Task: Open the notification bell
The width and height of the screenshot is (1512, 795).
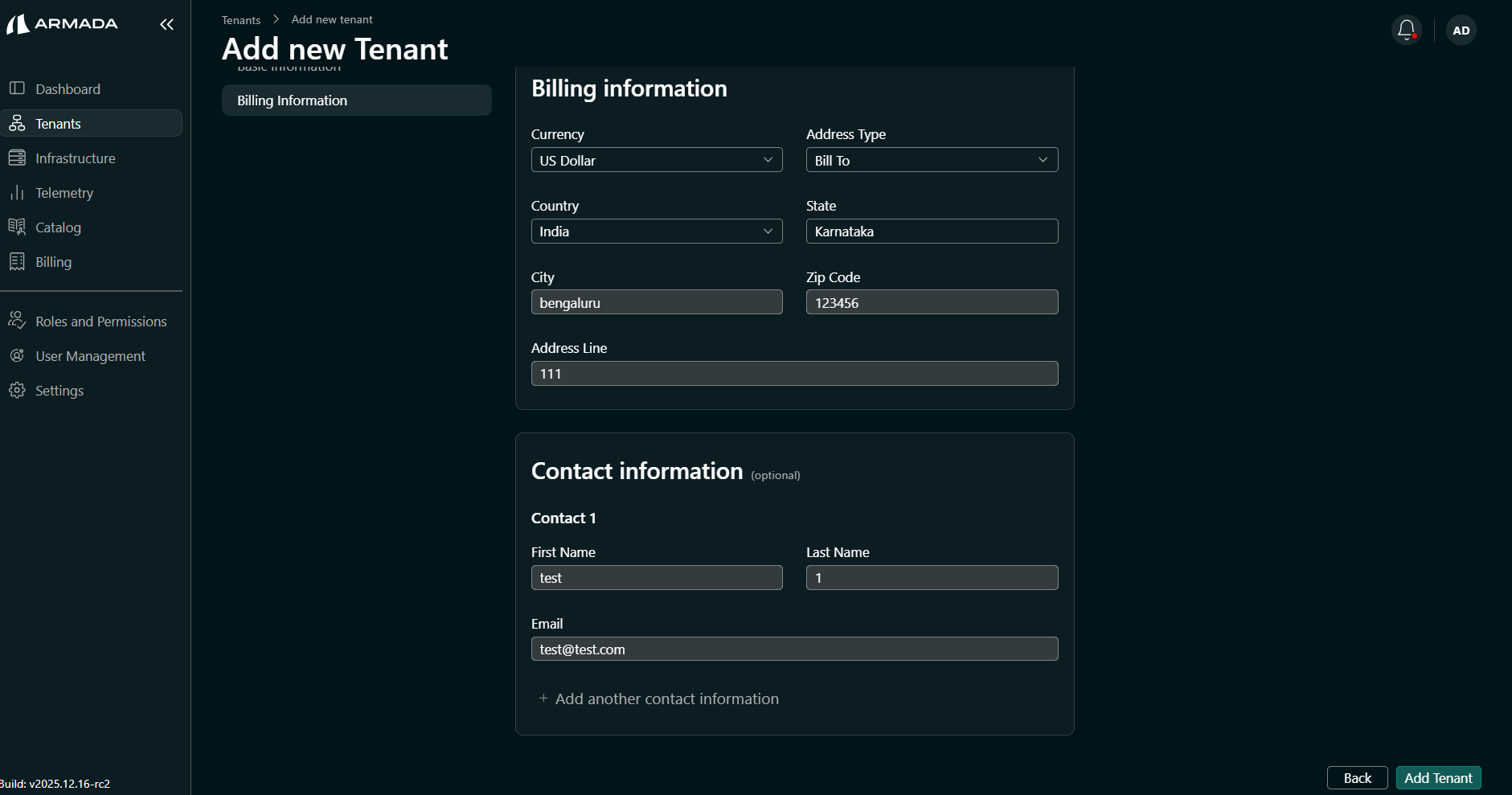Action: click(x=1406, y=30)
